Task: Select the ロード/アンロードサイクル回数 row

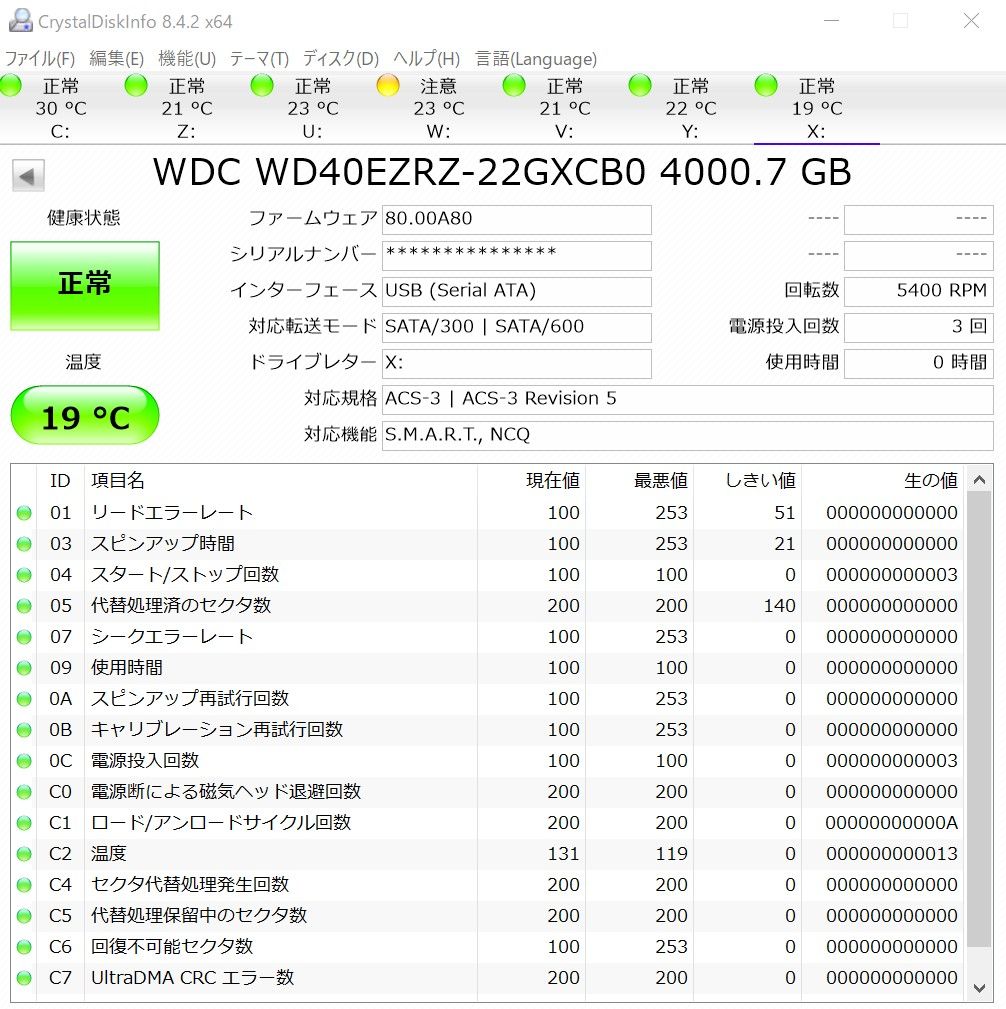Action: (488, 823)
